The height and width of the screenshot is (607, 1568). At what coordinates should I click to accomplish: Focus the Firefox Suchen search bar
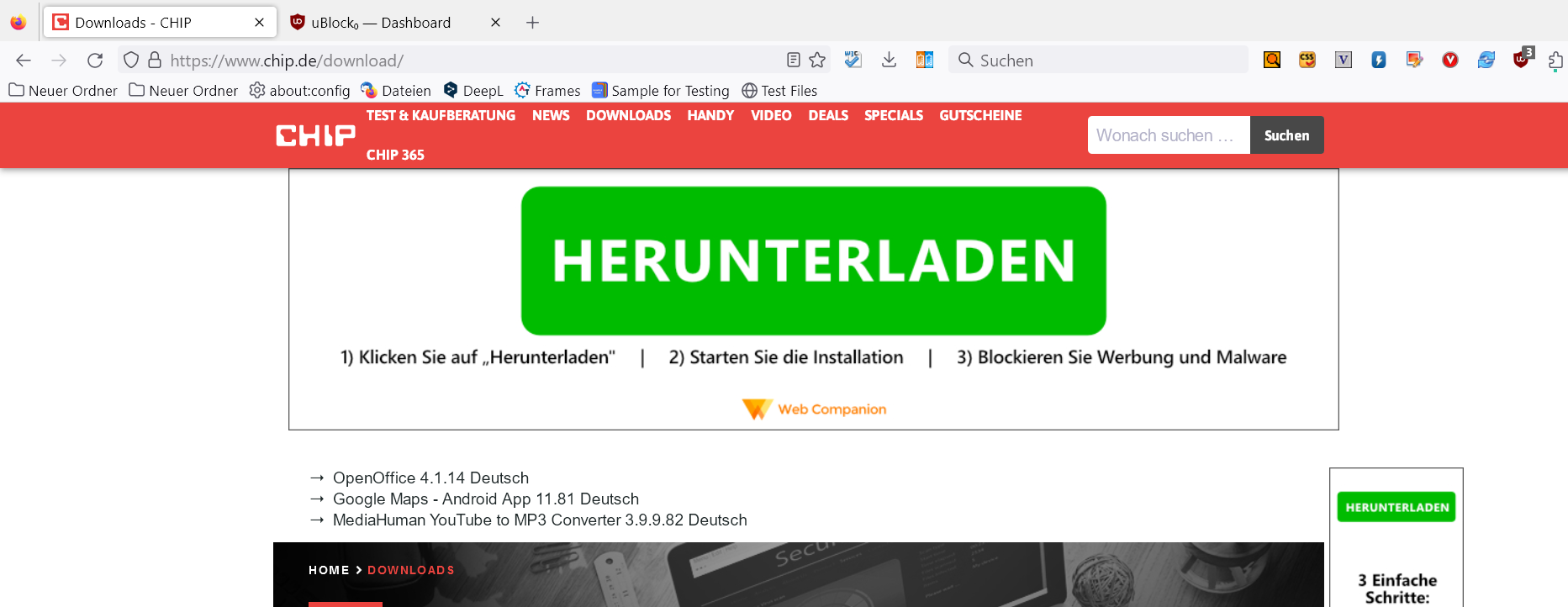(1098, 60)
